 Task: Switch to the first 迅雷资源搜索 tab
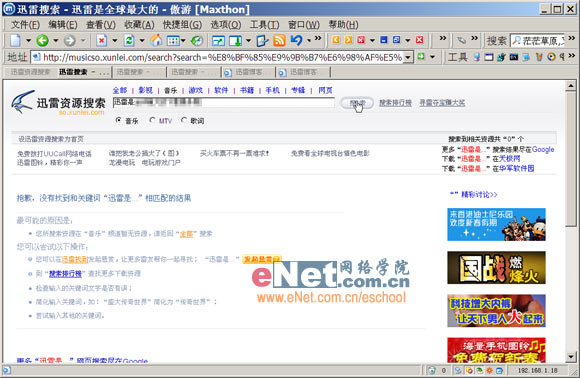pyautogui.click(x=30, y=72)
